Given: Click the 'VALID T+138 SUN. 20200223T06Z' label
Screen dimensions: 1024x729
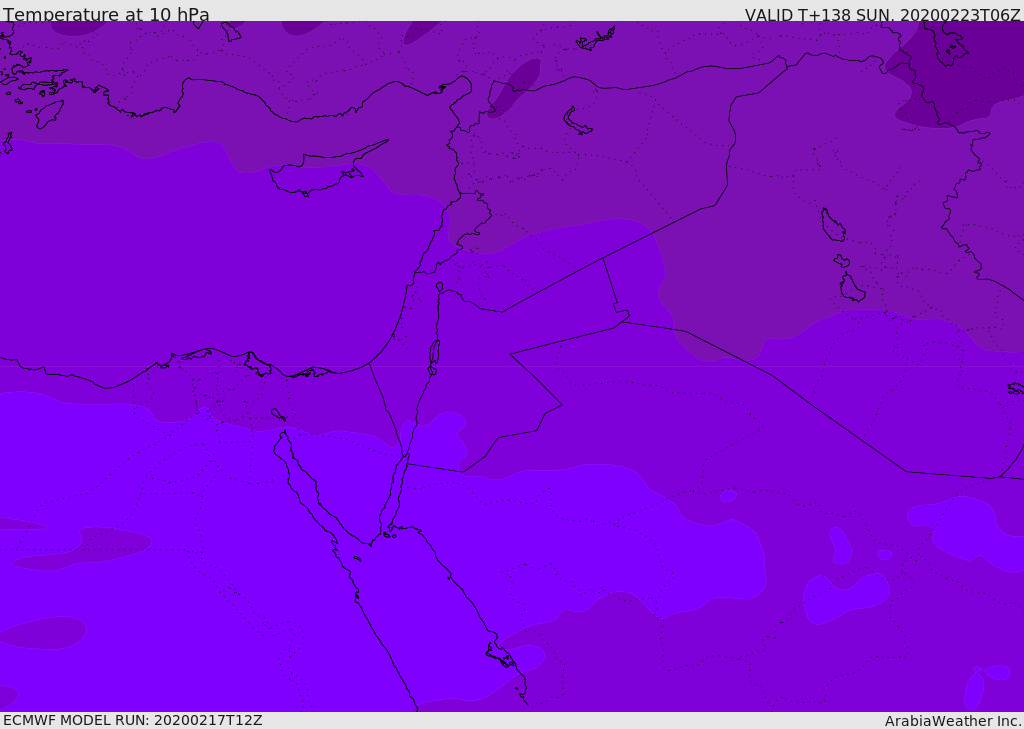Looking at the screenshot, I should (x=882, y=14).
